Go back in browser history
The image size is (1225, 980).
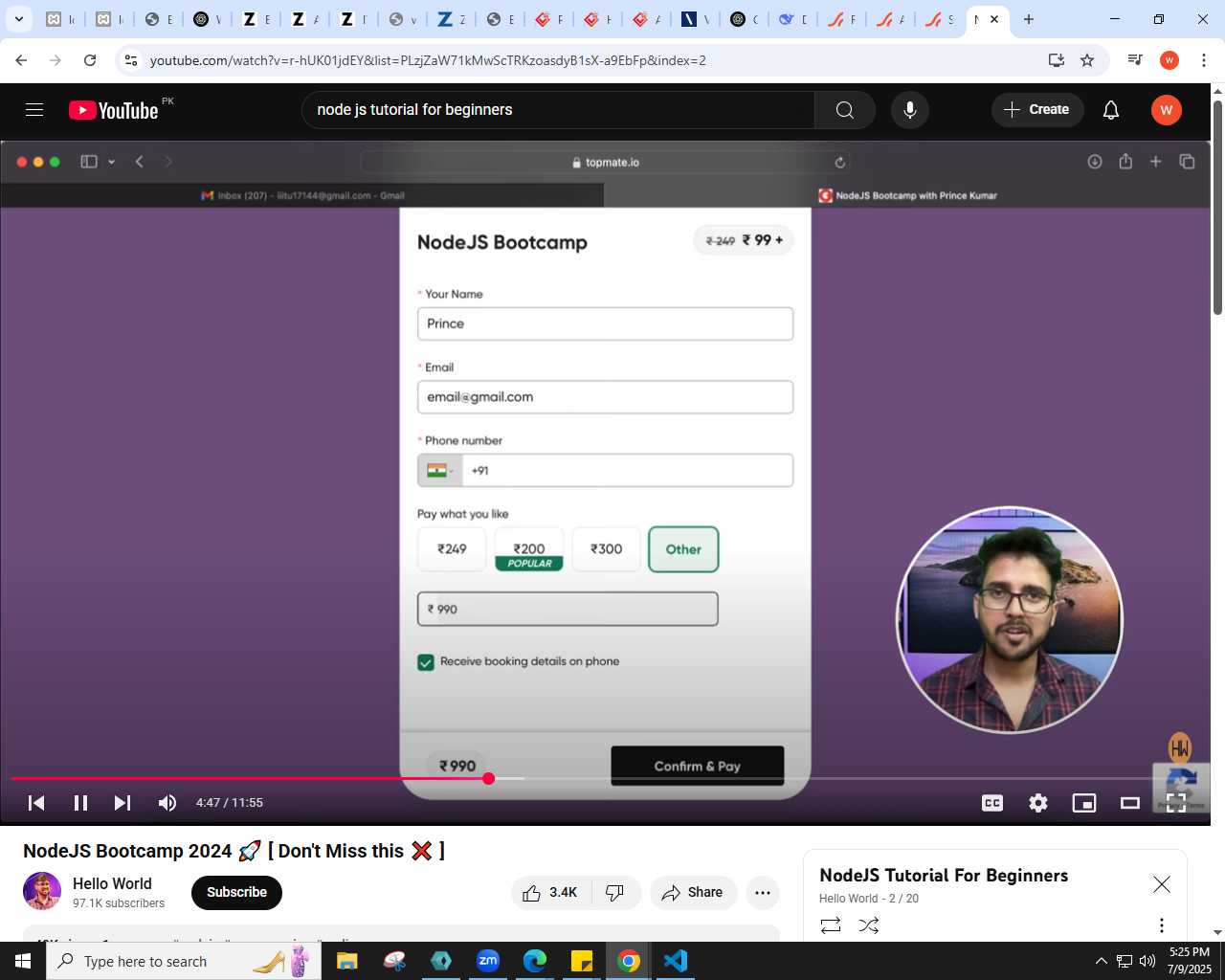[x=21, y=60]
